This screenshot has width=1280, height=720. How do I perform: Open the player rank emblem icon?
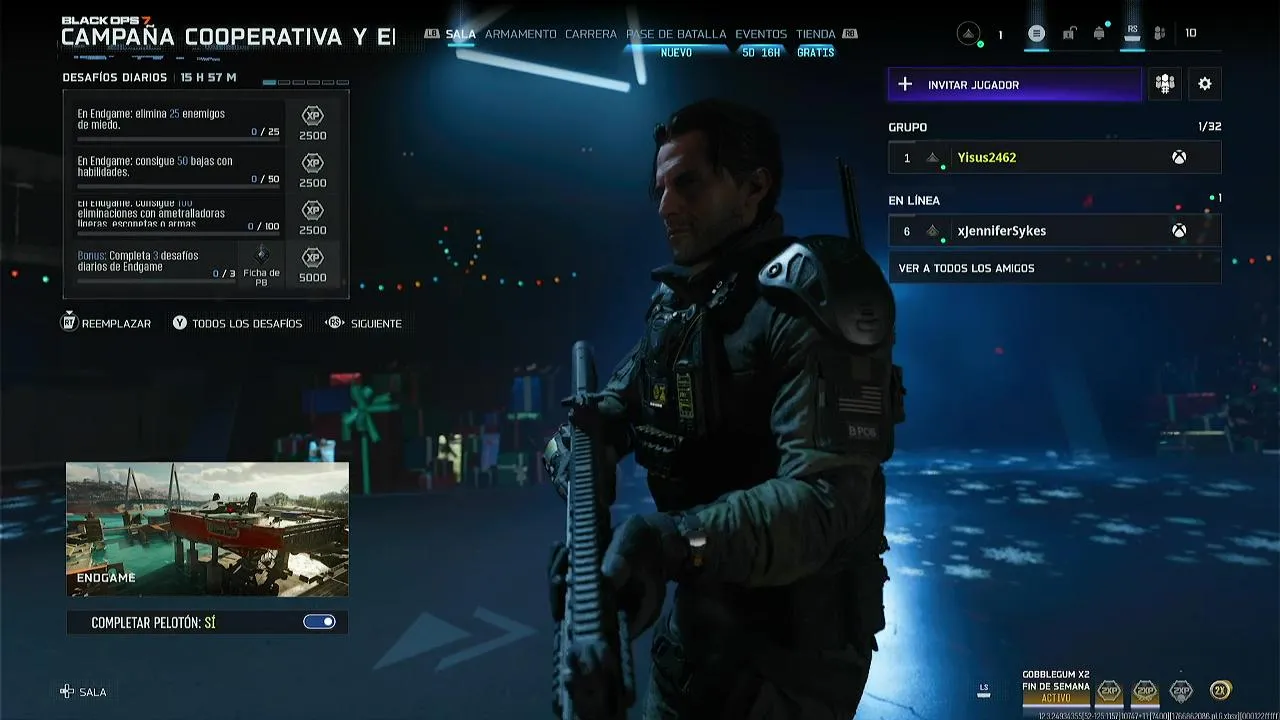[x=968, y=34]
